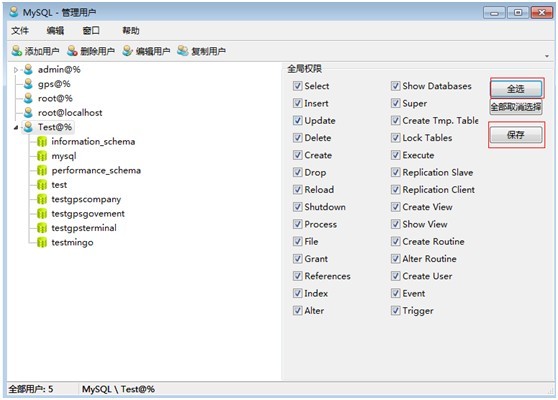Open the toolbar overflow arrow

547,56
